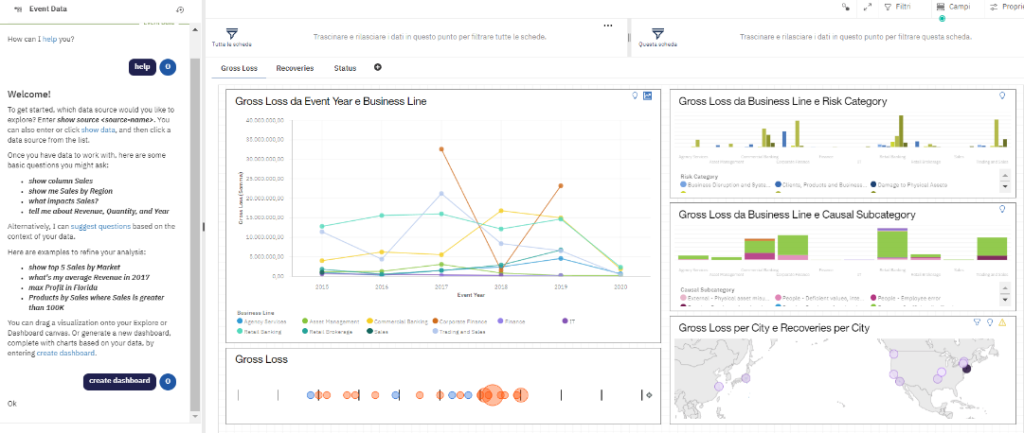1024x433 pixels.
Task: Open the Filtri panel
Action: coord(897,7)
